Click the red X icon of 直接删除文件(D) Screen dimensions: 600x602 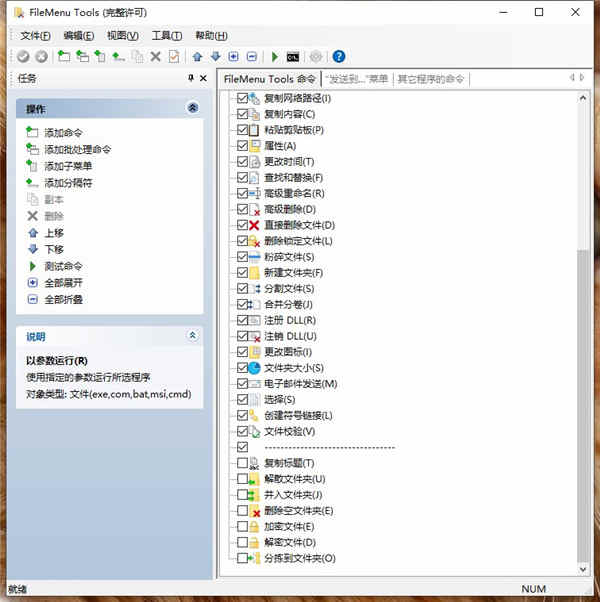pyautogui.click(x=254, y=225)
